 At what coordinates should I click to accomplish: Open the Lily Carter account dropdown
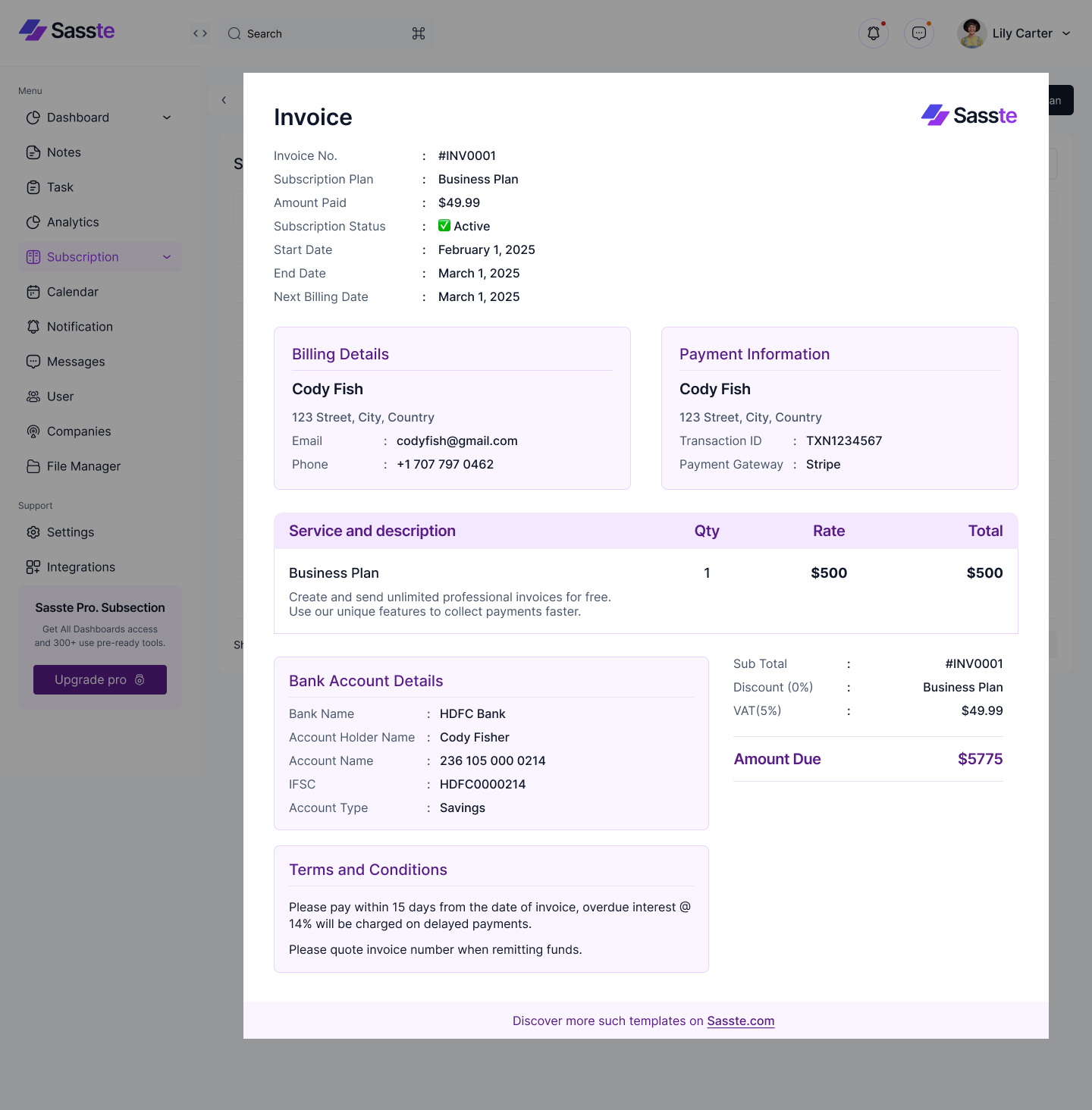click(1067, 33)
